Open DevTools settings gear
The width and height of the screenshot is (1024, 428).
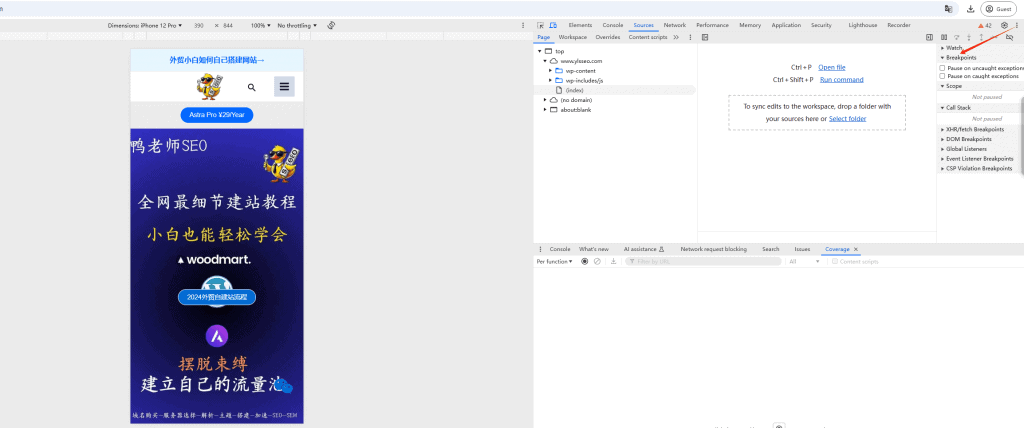coord(1004,25)
